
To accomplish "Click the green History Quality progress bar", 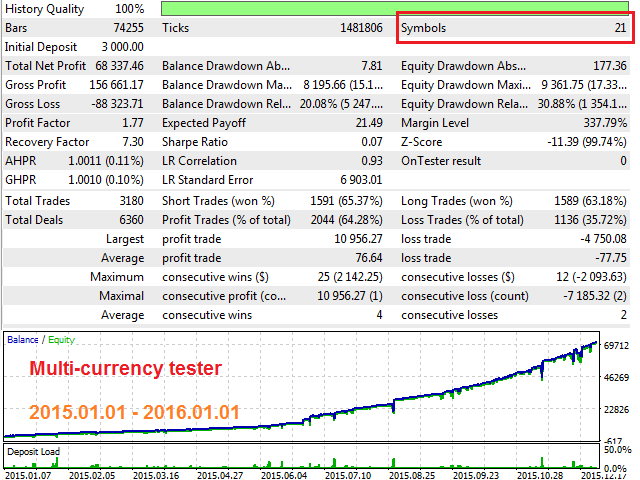I will pos(396,8).
